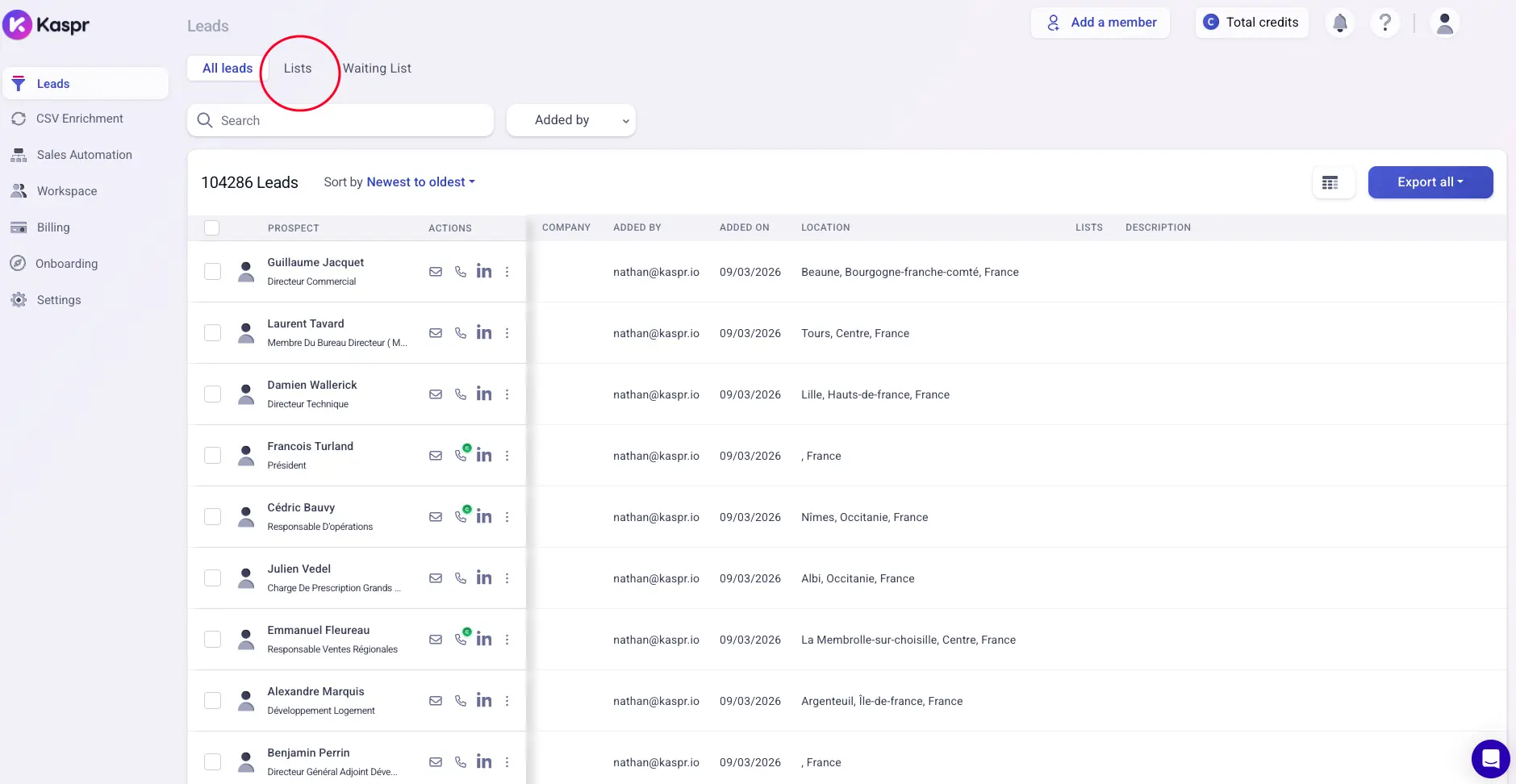1516x784 pixels.
Task: Open more options for Alexandre Marquis
Action: click(x=507, y=701)
